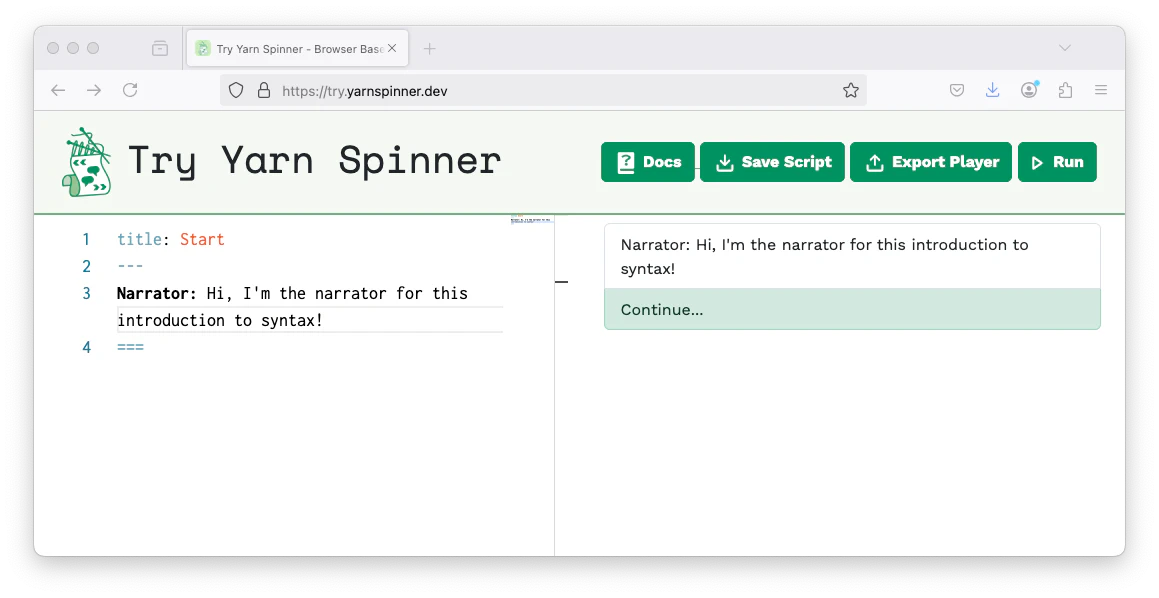The height and width of the screenshot is (598, 1159).
Task: Open the extensions panel
Action: [1065, 90]
